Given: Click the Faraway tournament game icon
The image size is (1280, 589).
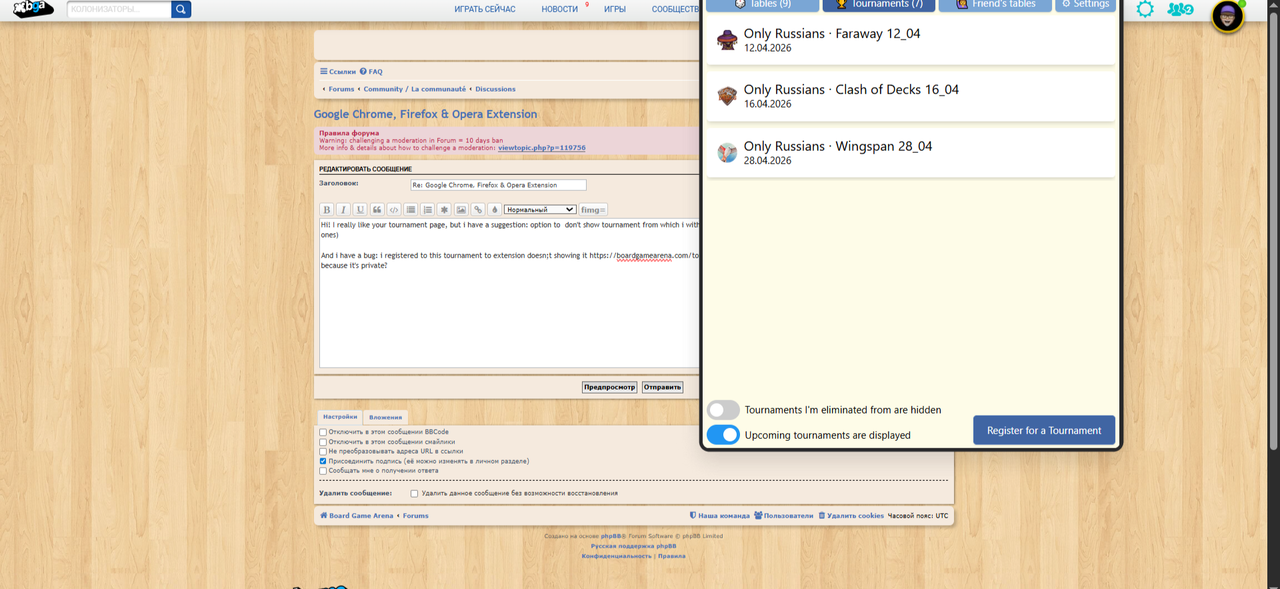Looking at the screenshot, I should [727, 40].
